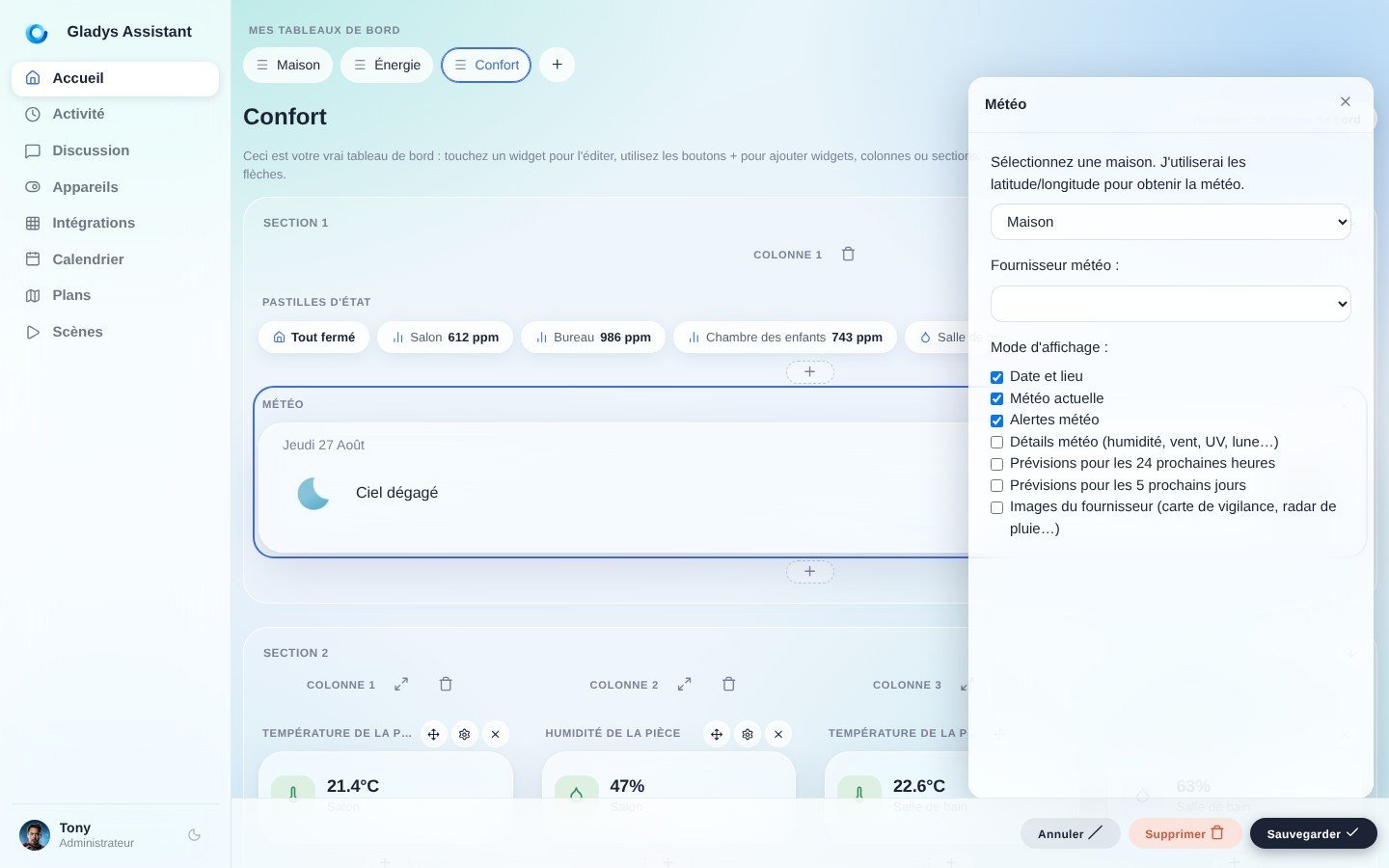Remove Humidité de la pièce widget with X icon
The width and height of the screenshot is (1389, 868).
click(778, 734)
